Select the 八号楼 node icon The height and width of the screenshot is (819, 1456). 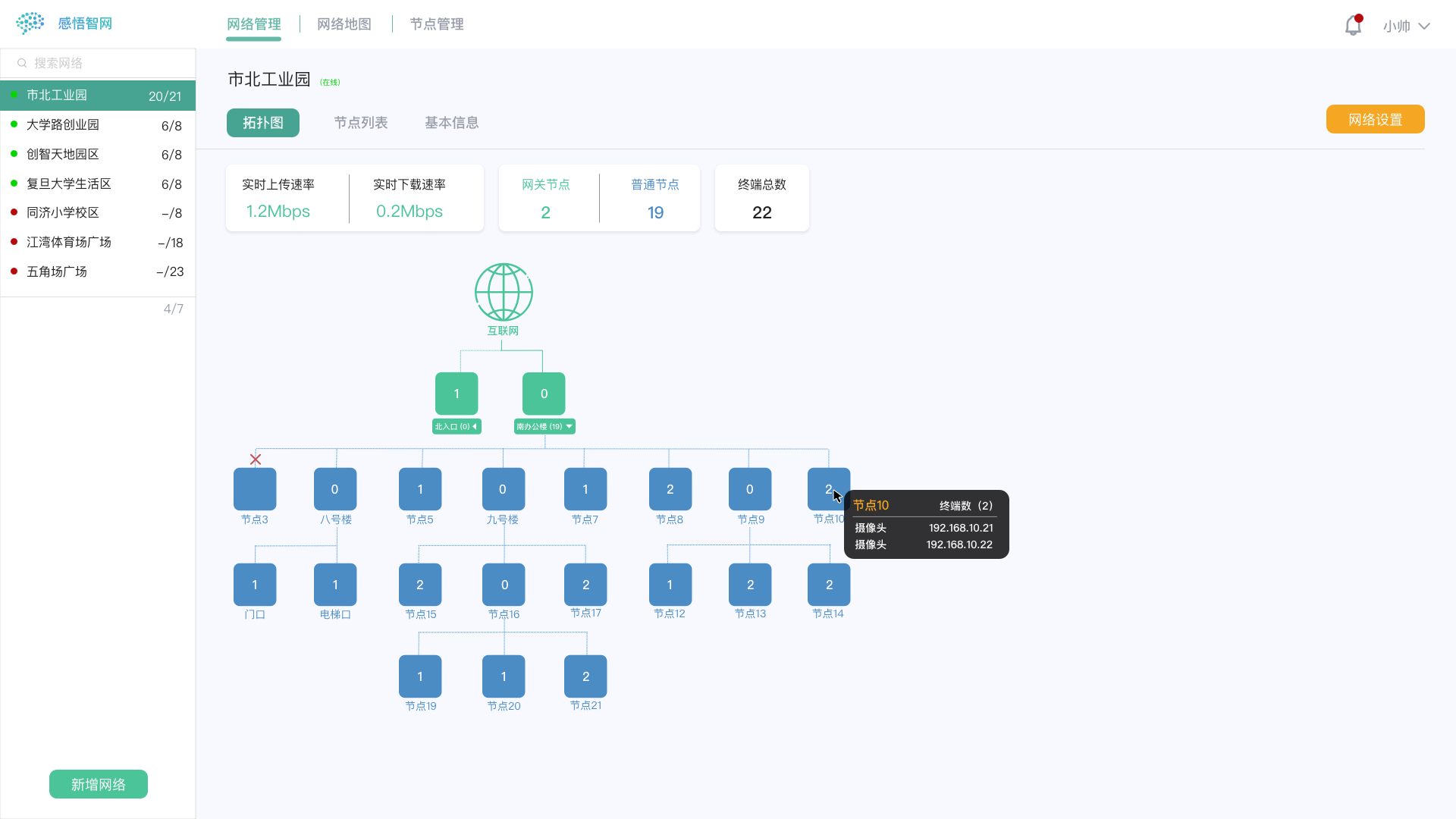coord(335,489)
